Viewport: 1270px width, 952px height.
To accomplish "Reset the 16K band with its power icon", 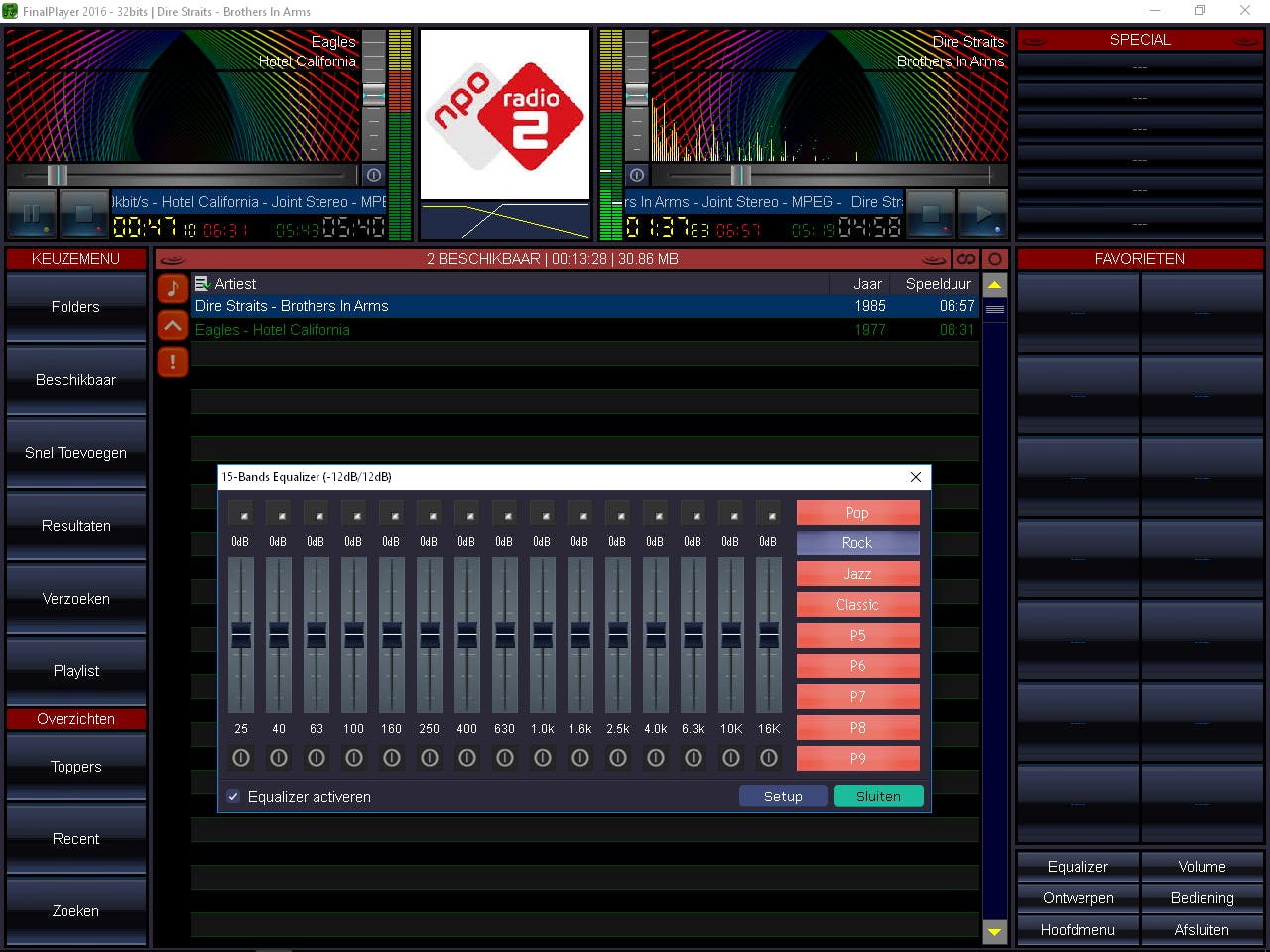I will [x=769, y=758].
